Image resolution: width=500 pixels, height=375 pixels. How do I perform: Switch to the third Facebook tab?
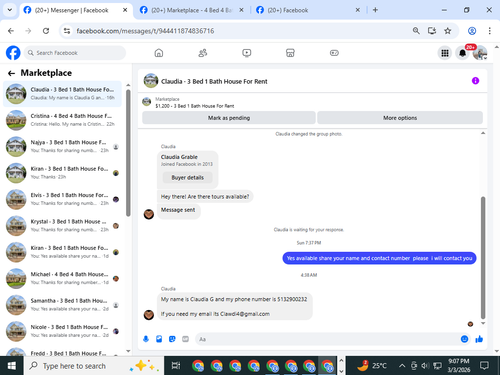click(307, 10)
